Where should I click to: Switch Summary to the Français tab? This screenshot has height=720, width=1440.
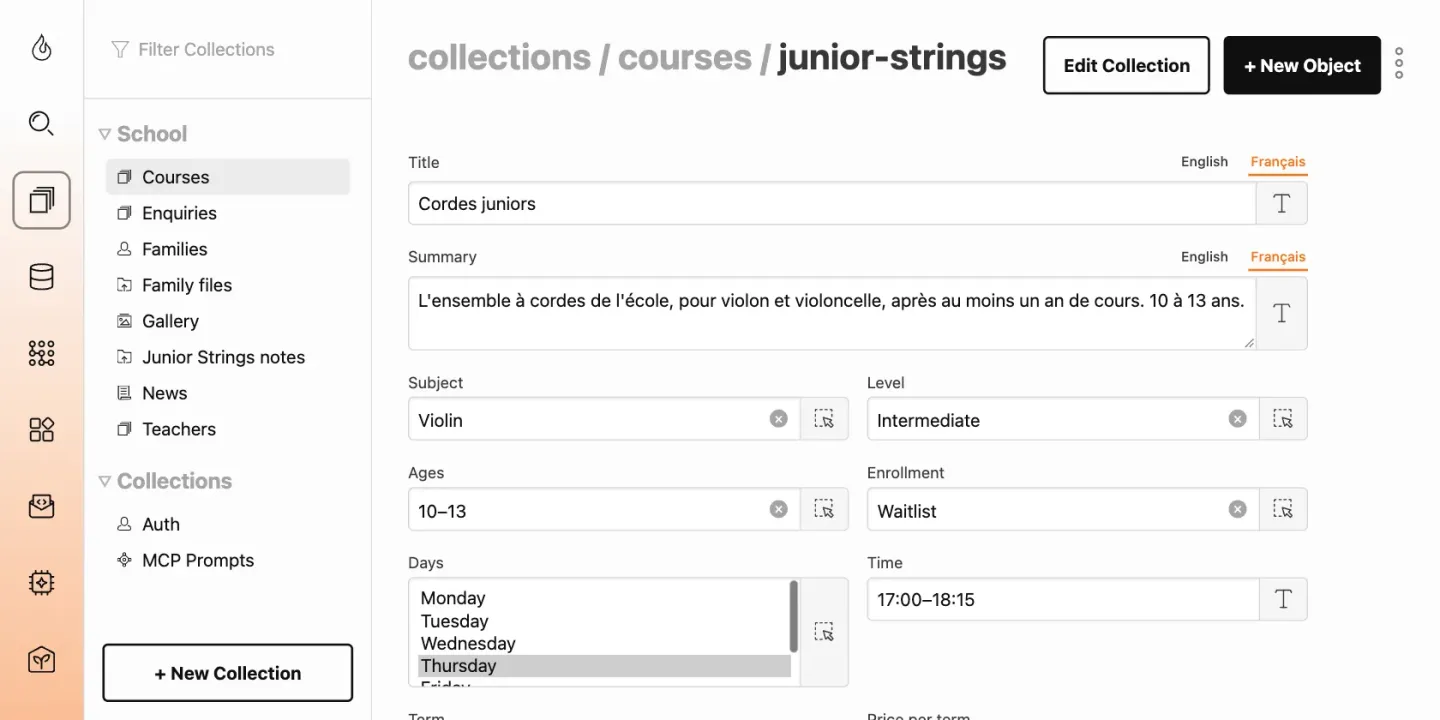pyautogui.click(x=1278, y=257)
